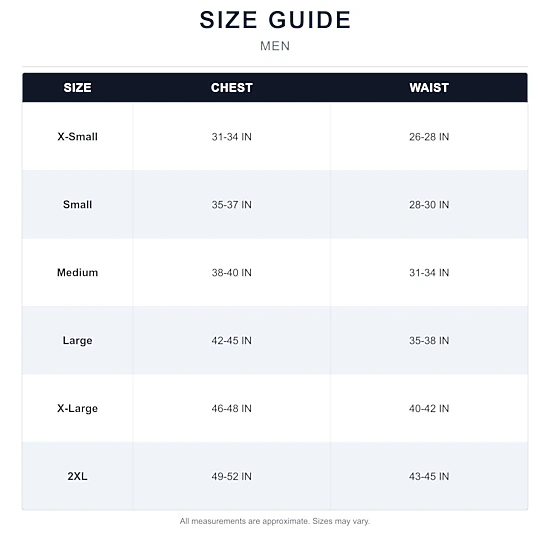This screenshot has width=550, height=550.
Task: Click the SIZE GUIDE title
Action: click(x=275, y=20)
